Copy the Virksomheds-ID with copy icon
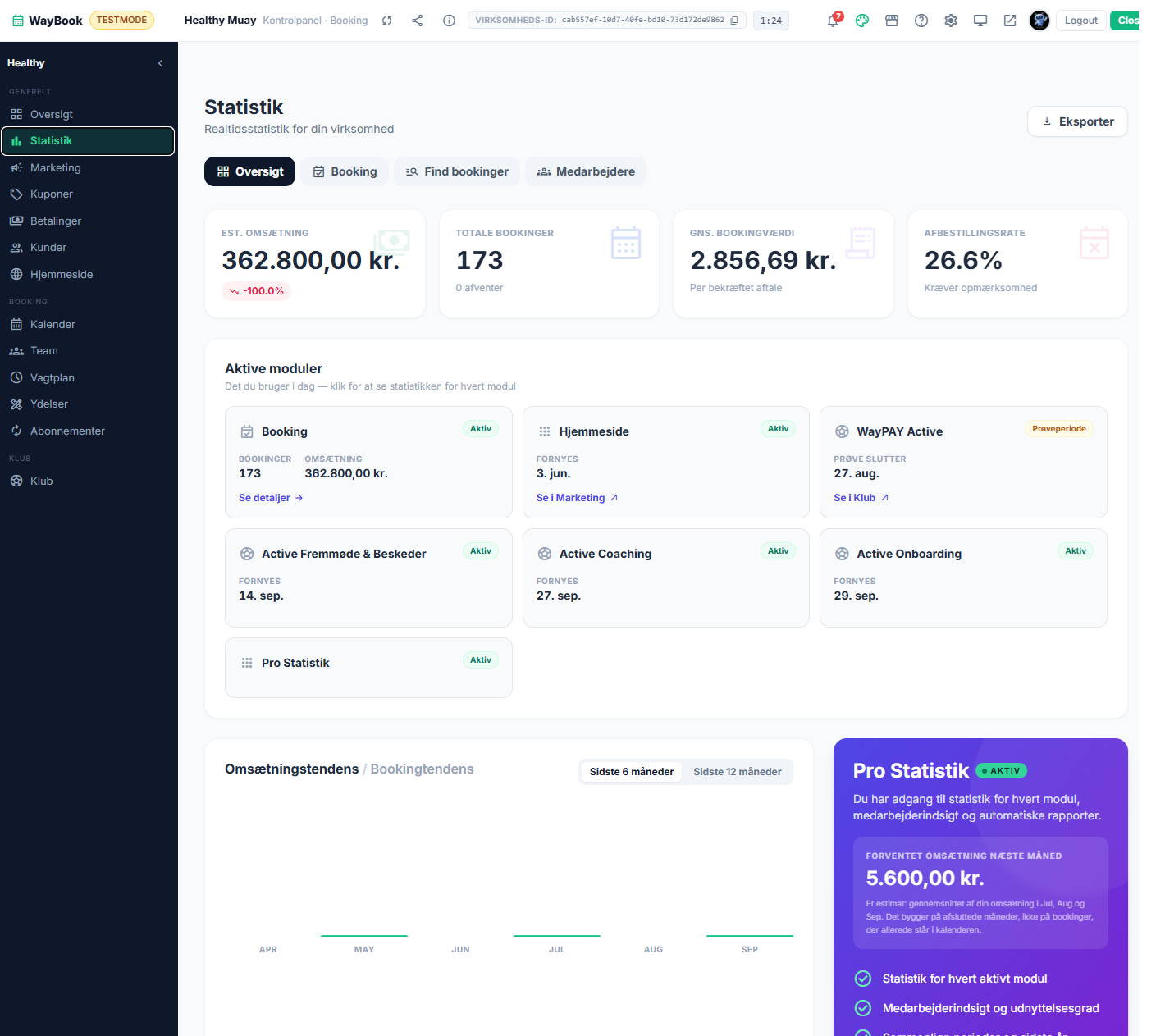 coord(734,21)
